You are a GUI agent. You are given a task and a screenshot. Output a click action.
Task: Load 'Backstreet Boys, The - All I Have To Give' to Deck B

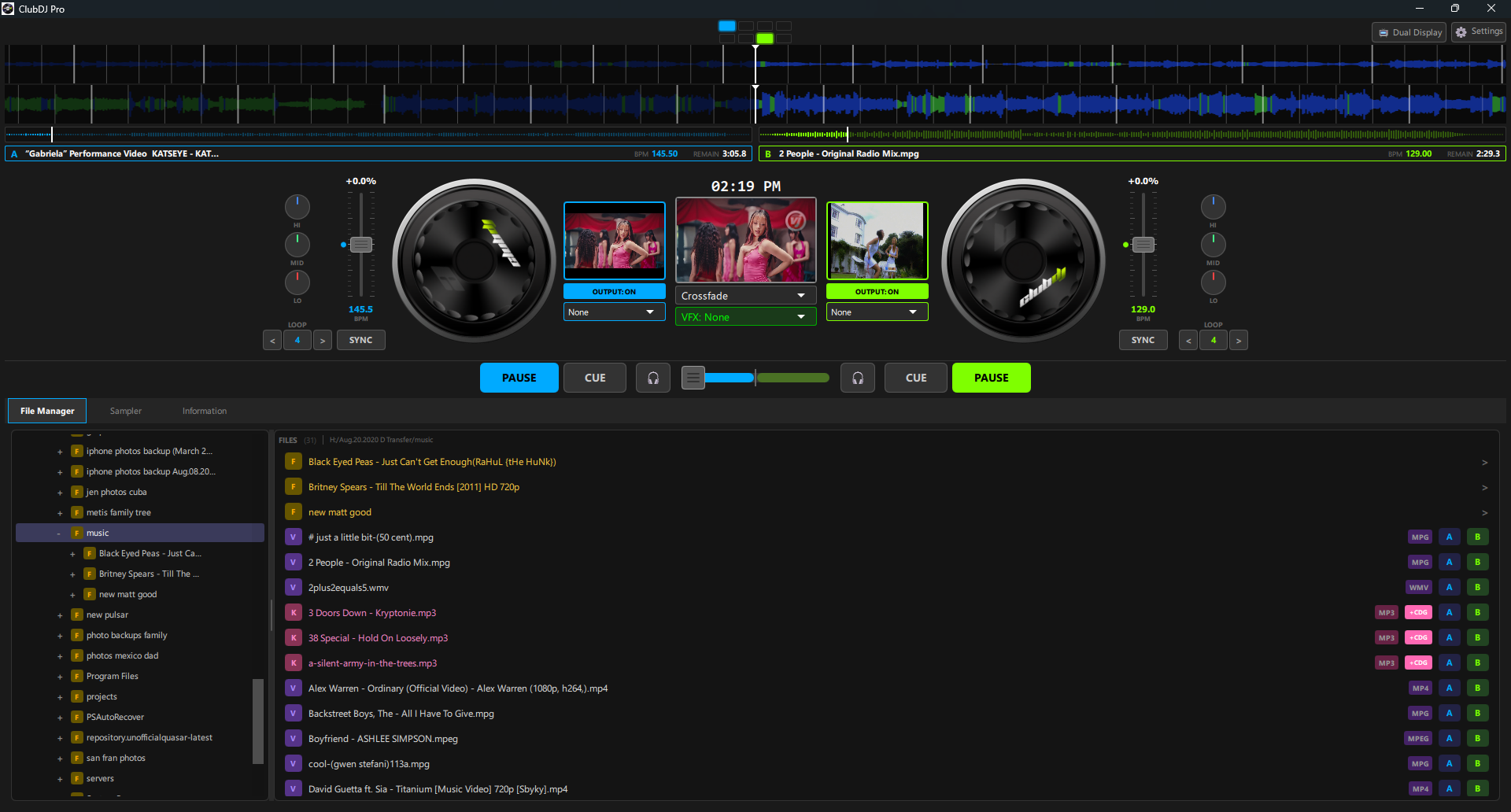click(1477, 713)
